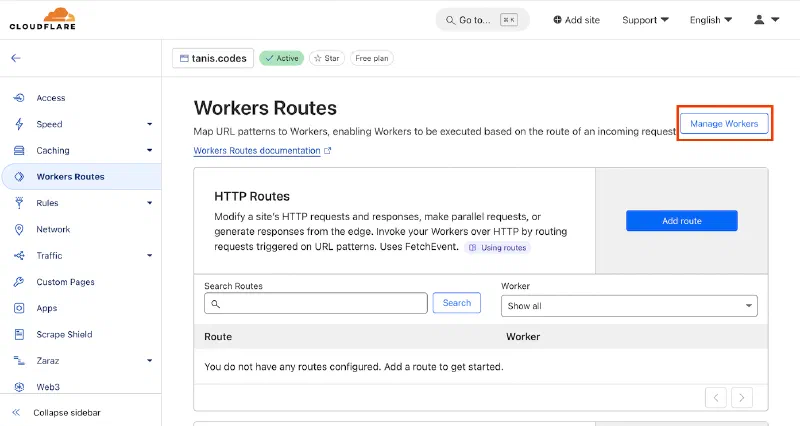Open Network in the sidebar
This screenshot has height=426, width=800.
[x=53, y=230]
